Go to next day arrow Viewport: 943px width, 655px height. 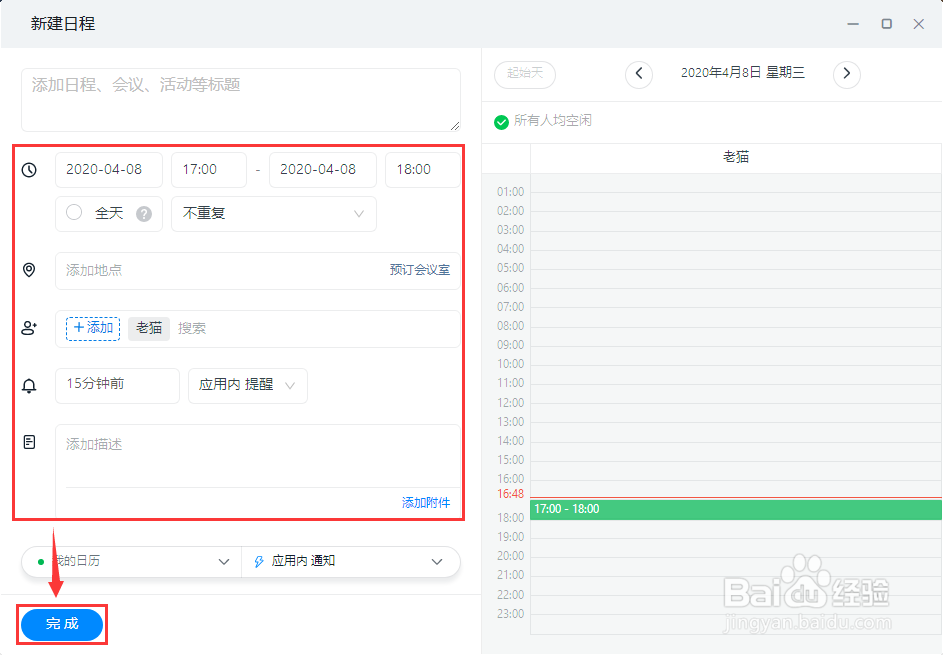[x=846, y=74]
